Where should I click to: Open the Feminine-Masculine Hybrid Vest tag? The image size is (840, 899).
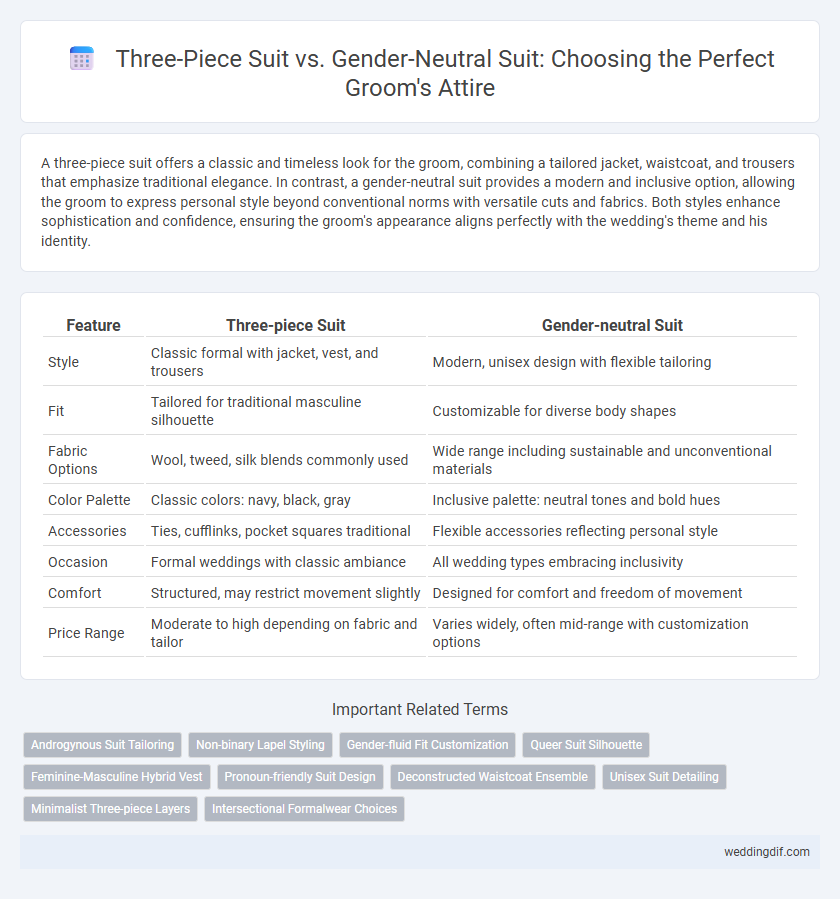coord(117,777)
